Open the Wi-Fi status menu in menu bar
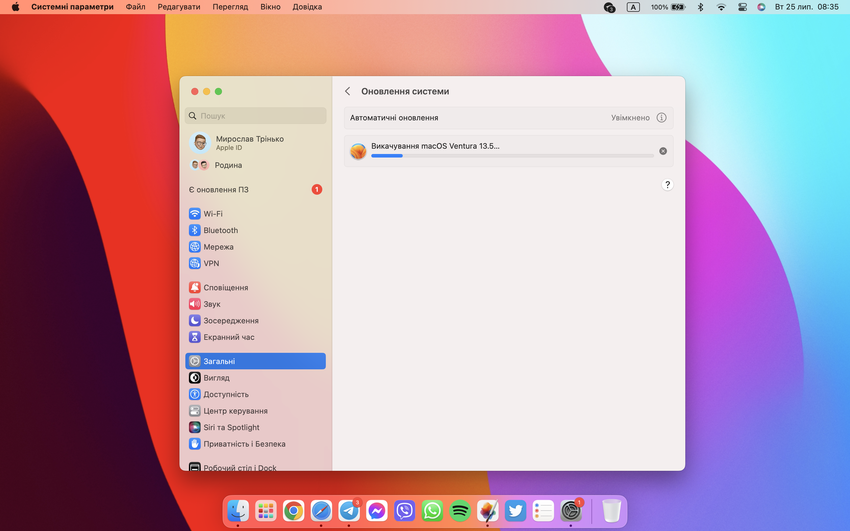This screenshot has height=531, width=850. (721, 7)
